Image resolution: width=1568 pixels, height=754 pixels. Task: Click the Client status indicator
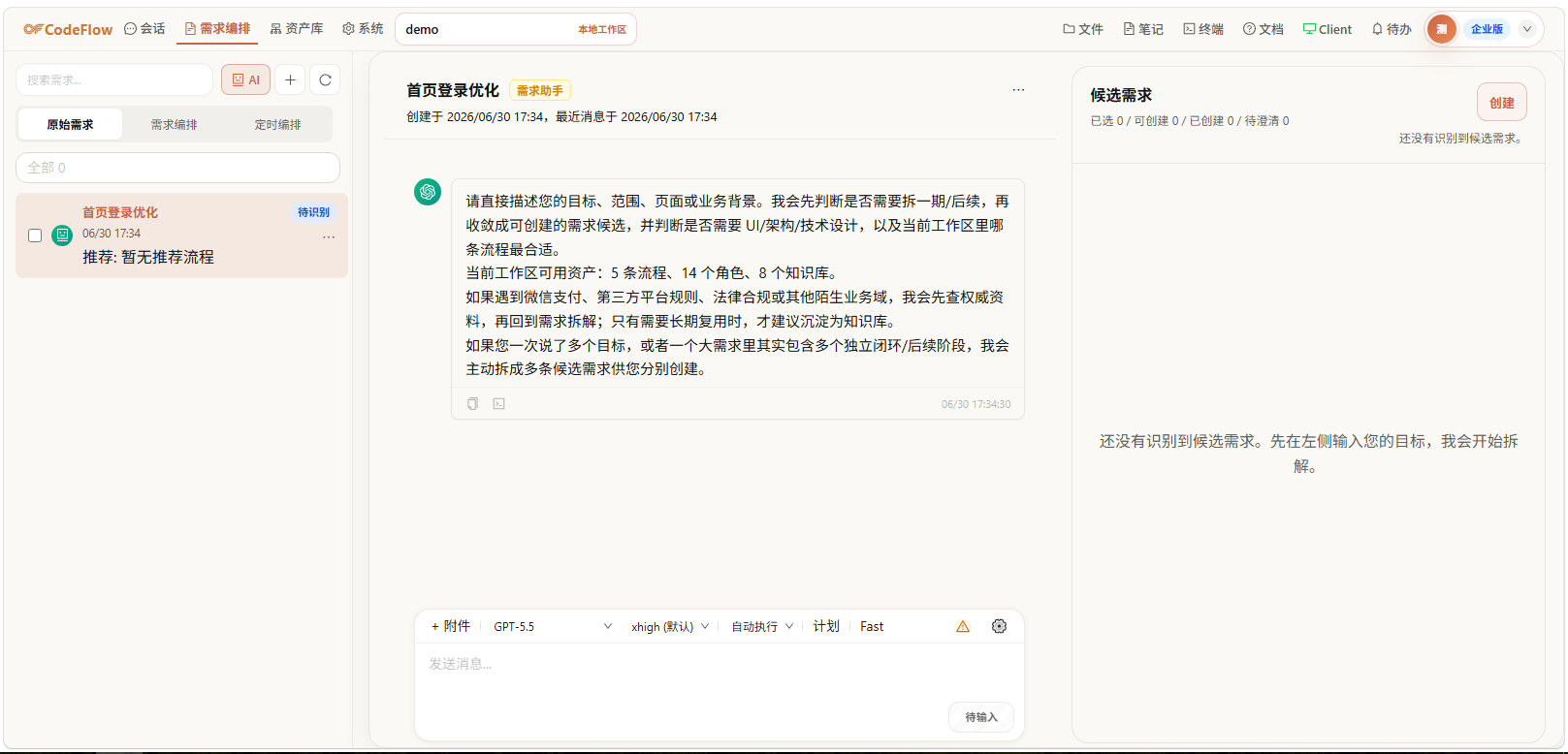[1328, 29]
